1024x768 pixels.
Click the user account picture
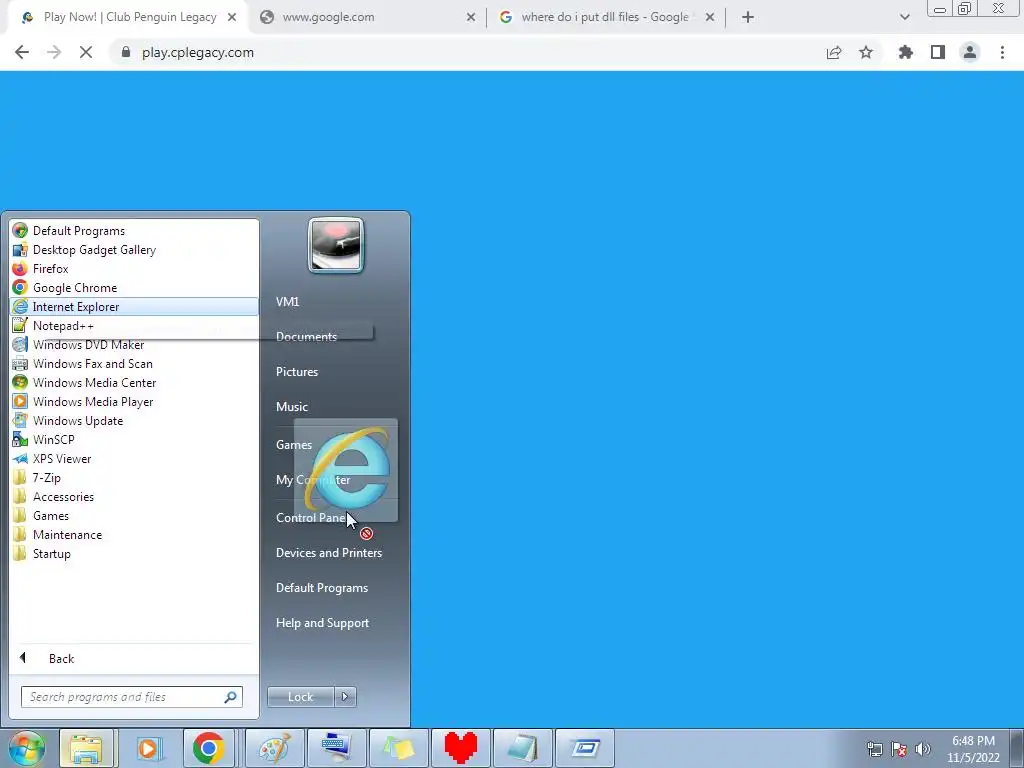click(336, 245)
